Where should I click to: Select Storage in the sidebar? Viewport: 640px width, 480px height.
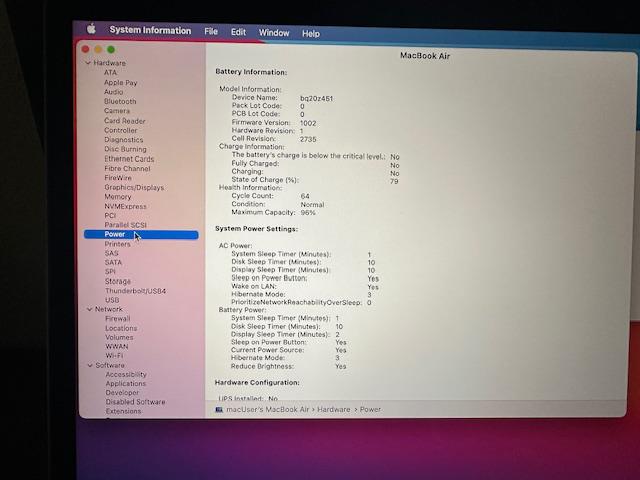pyautogui.click(x=118, y=281)
